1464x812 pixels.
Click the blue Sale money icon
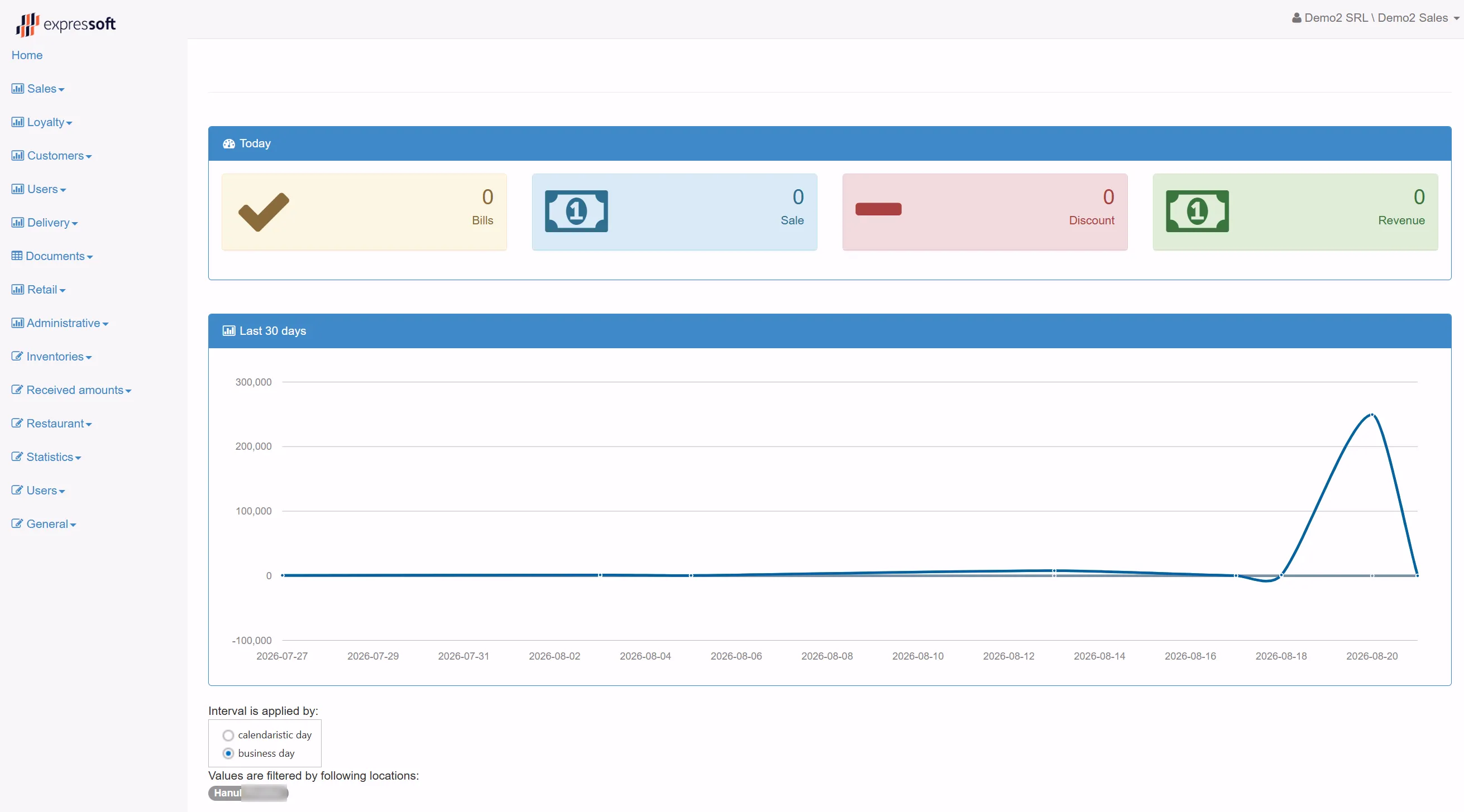[576, 212]
